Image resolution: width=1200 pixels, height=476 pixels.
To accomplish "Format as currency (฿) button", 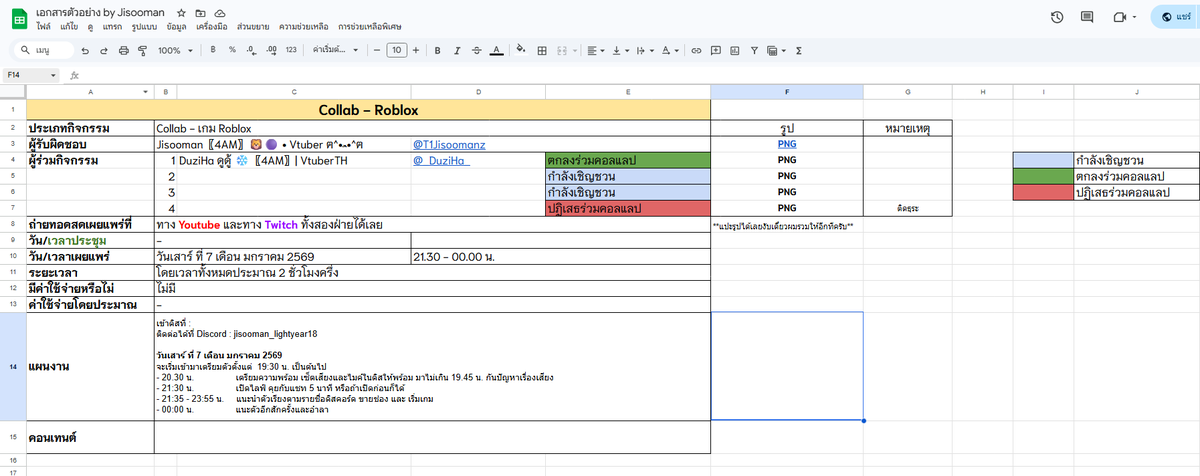I will pos(214,50).
